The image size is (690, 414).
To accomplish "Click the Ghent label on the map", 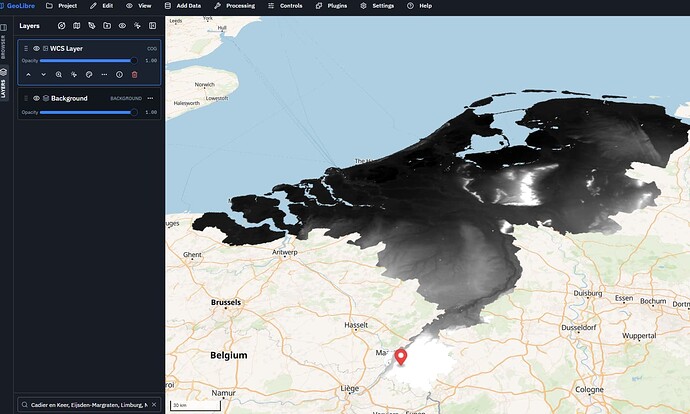I will [192, 255].
